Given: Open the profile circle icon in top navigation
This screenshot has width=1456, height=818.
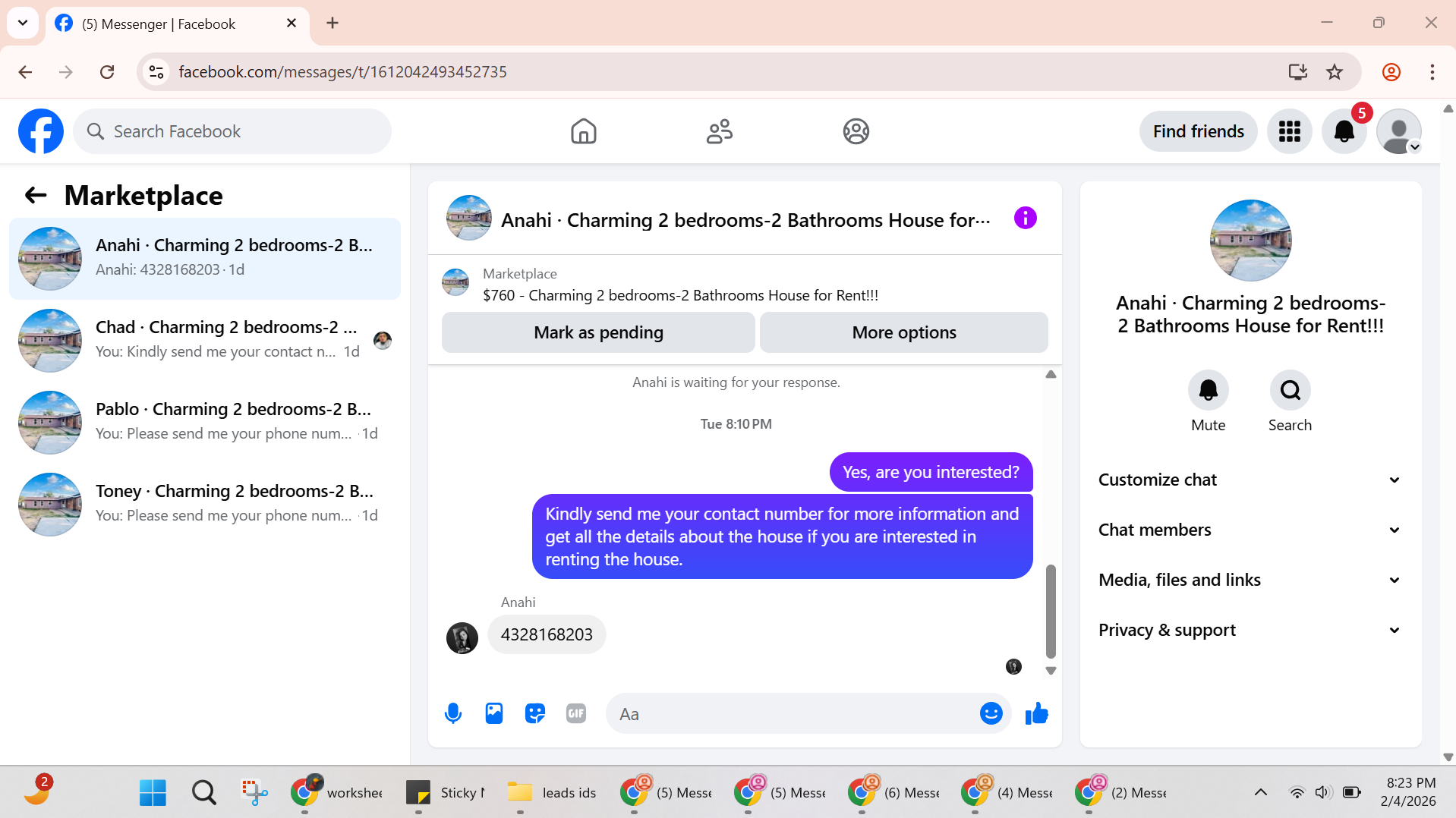Looking at the screenshot, I should [x=856, y=131].
